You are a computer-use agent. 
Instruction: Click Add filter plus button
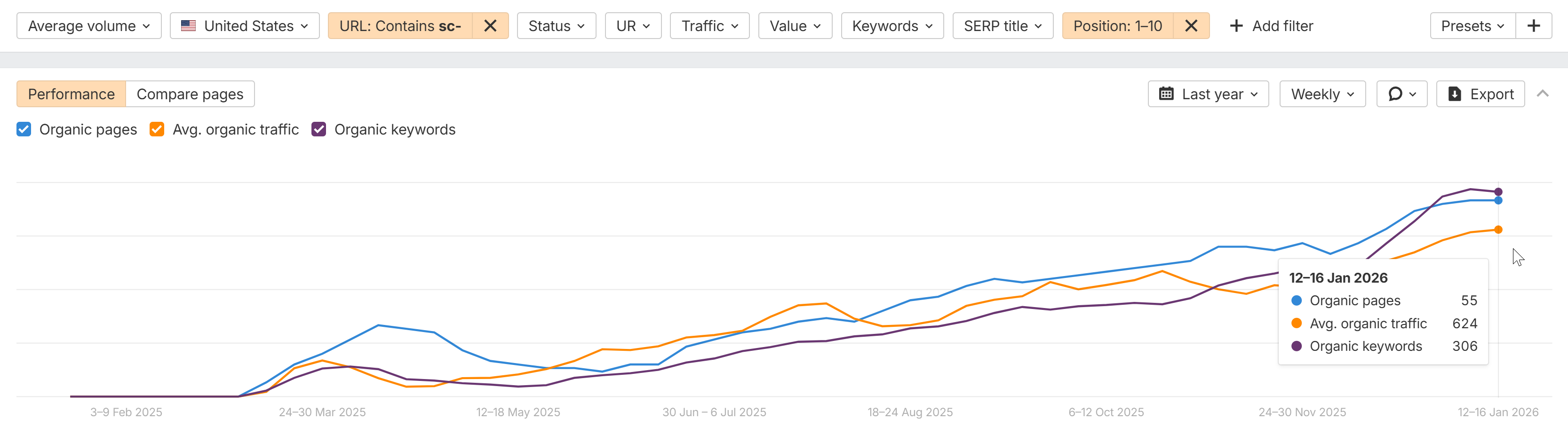point(1271,26)
